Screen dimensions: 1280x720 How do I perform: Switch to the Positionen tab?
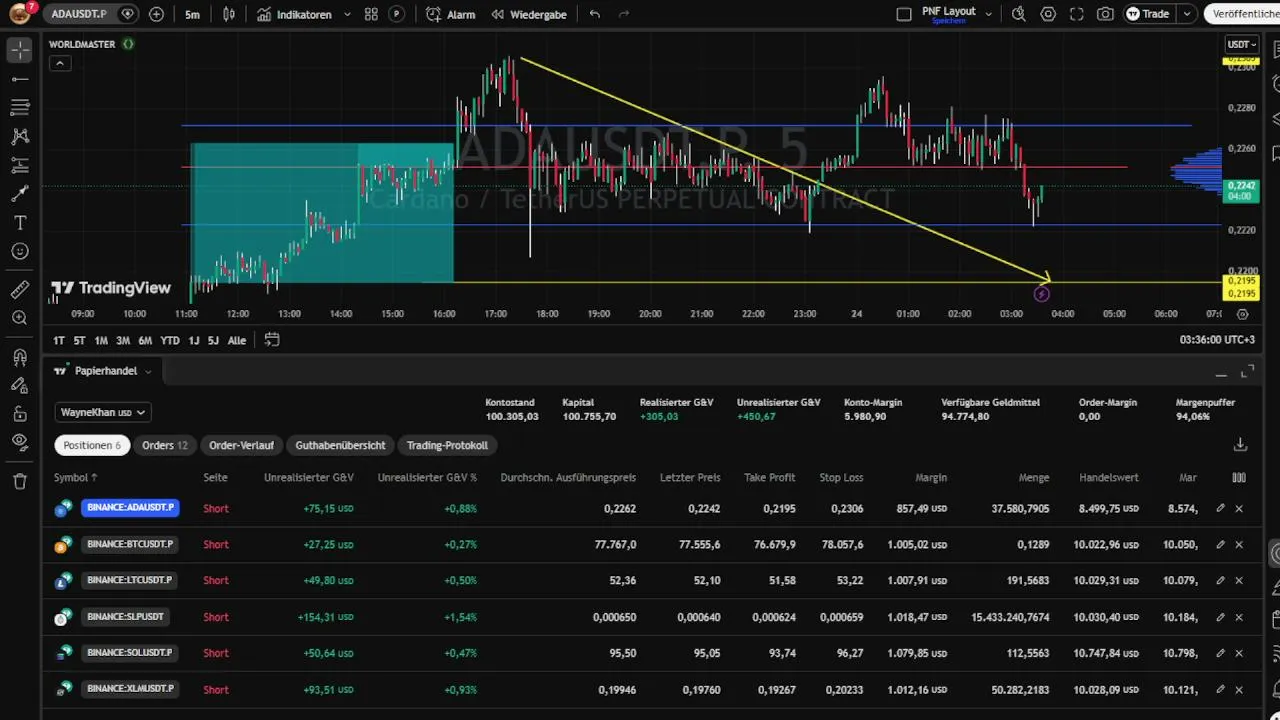tap(92, 445)
